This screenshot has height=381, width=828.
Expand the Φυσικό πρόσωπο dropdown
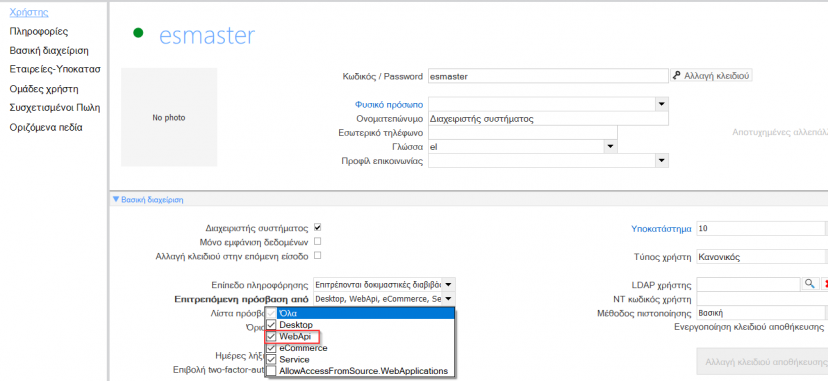(x=662, y=104)
